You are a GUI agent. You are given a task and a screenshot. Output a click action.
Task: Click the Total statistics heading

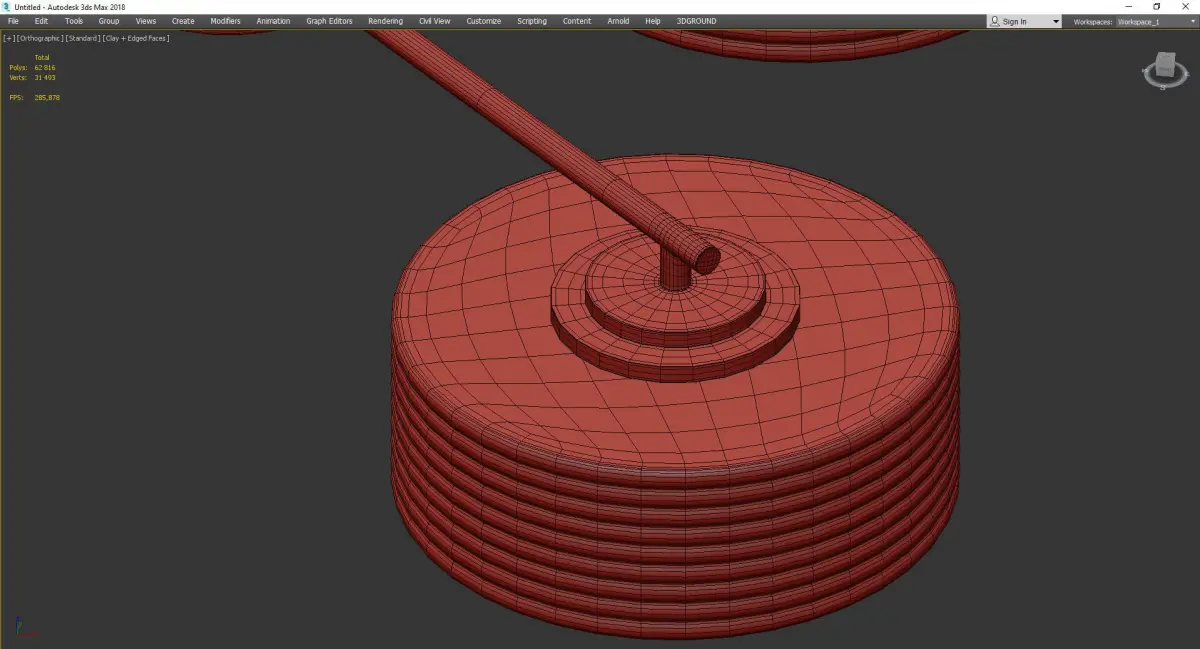(x=42, y=58)
